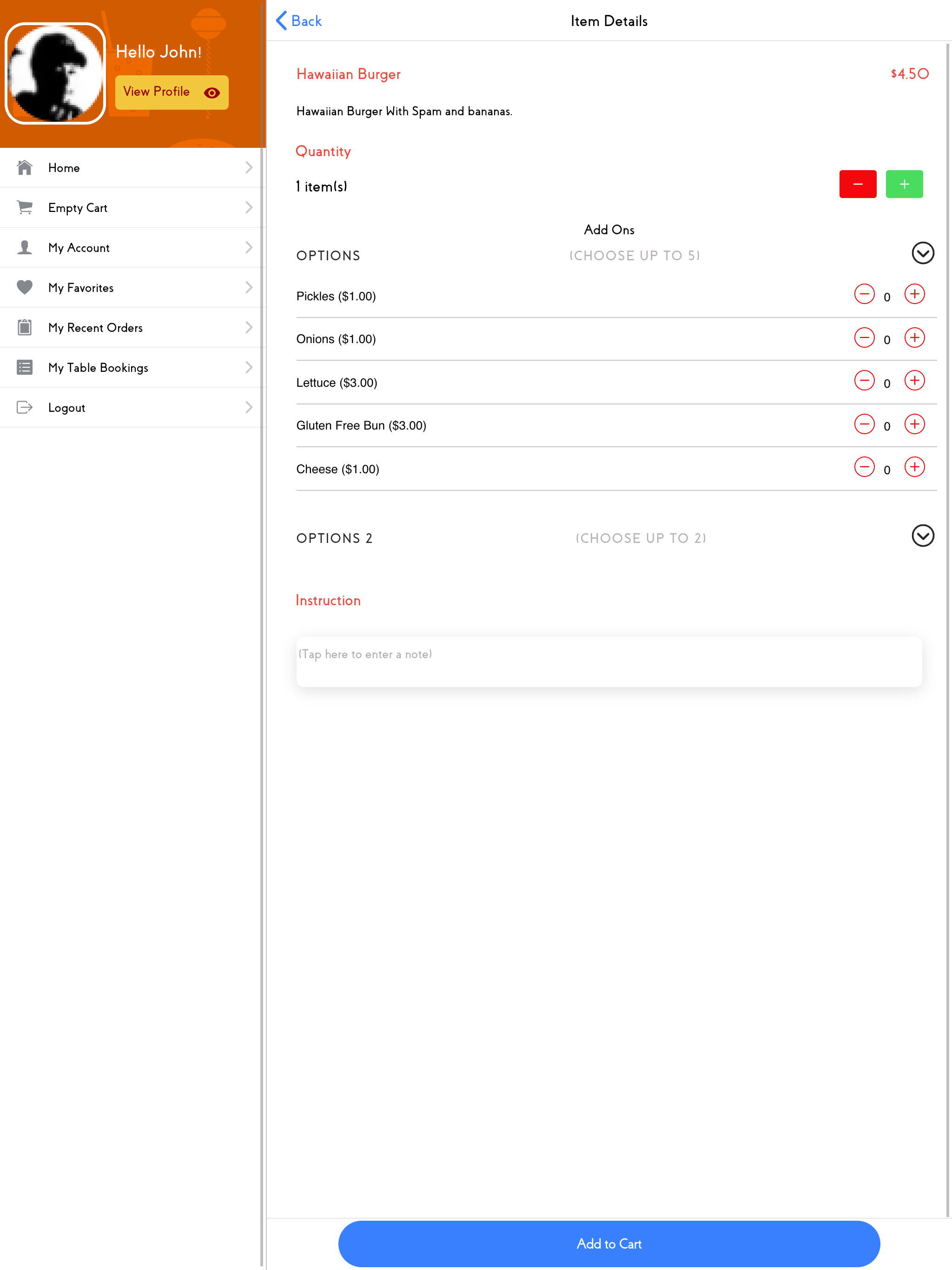Click the My Account person icon

[25, 247]
